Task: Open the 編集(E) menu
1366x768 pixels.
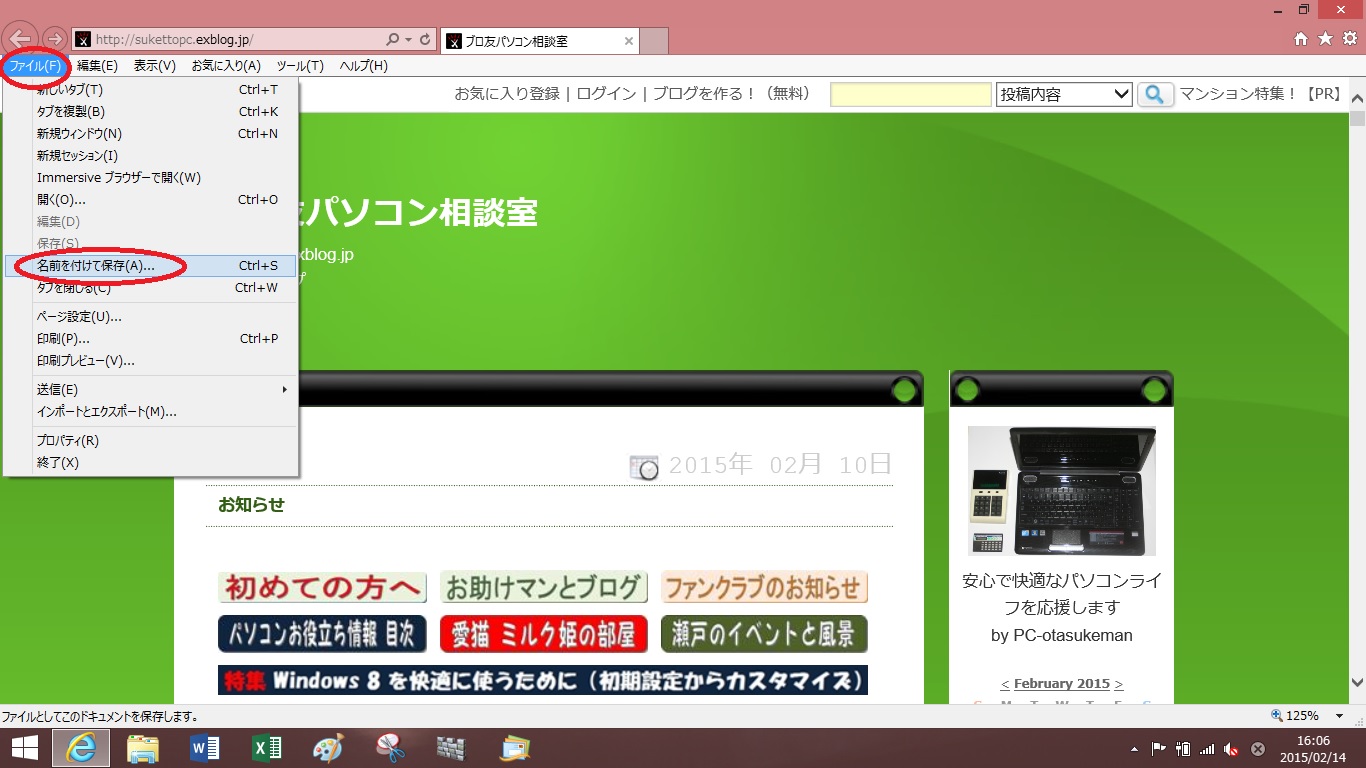Action: tap(97, 66)
